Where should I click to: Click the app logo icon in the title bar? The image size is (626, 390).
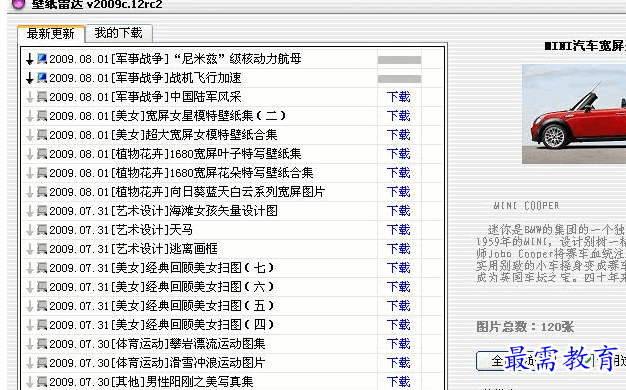(x=18, y=4)
